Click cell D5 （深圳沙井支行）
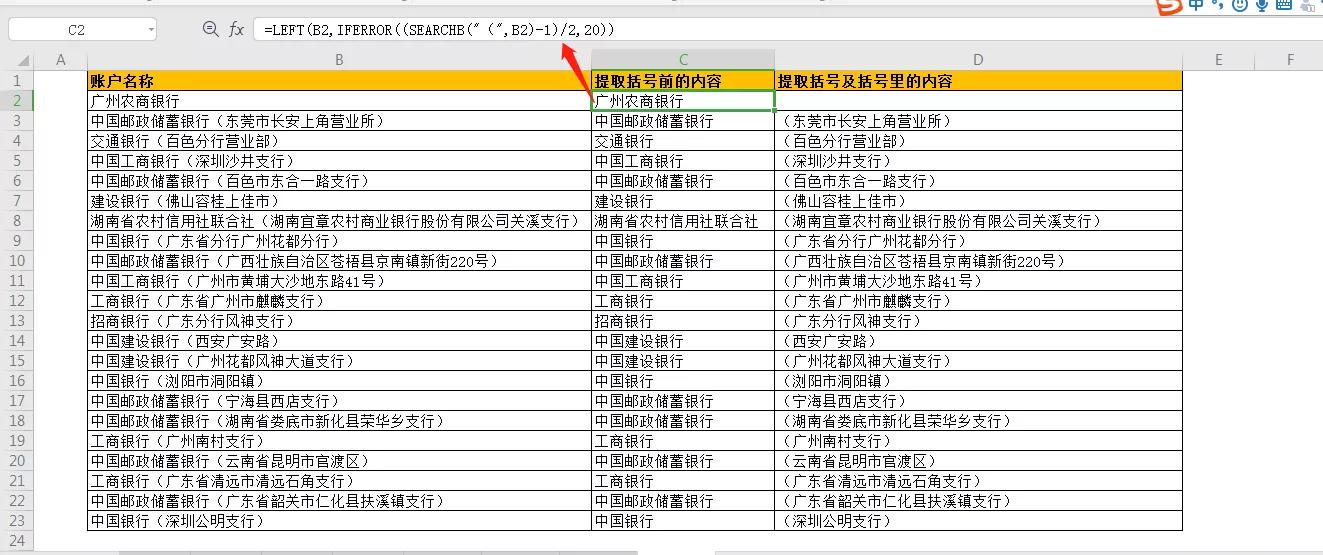Screen dimensions: 1323x555 pos(978,161)
